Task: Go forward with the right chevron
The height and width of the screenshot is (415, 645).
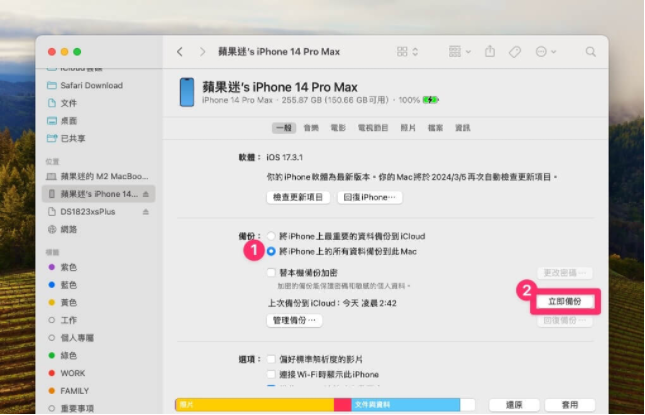Action: coord(202,52)
